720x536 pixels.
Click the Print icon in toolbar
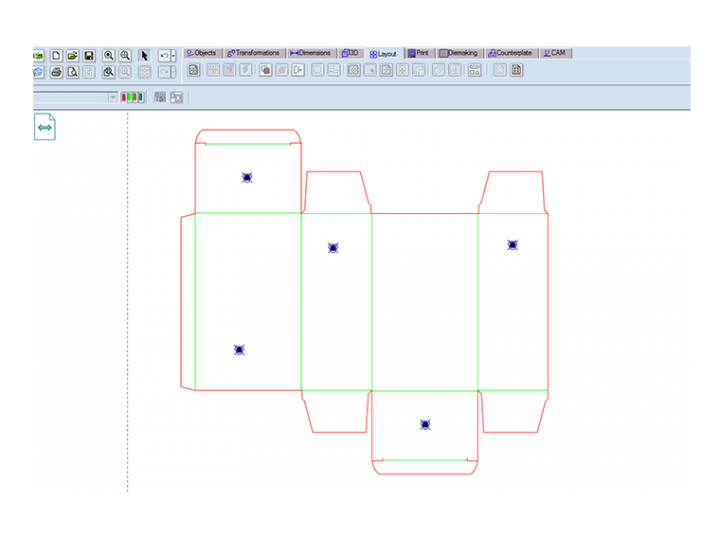[x=56, y=72]
